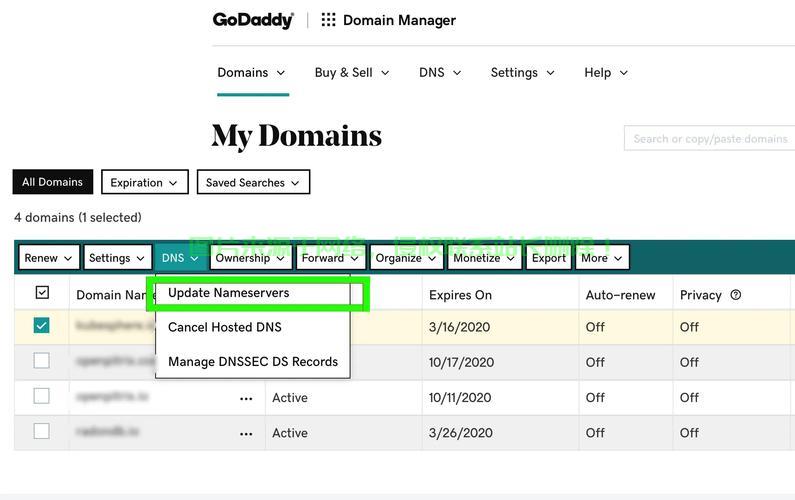Expand the Domains navigation menu
795x500 pixels.
click(x=251, y=73)
